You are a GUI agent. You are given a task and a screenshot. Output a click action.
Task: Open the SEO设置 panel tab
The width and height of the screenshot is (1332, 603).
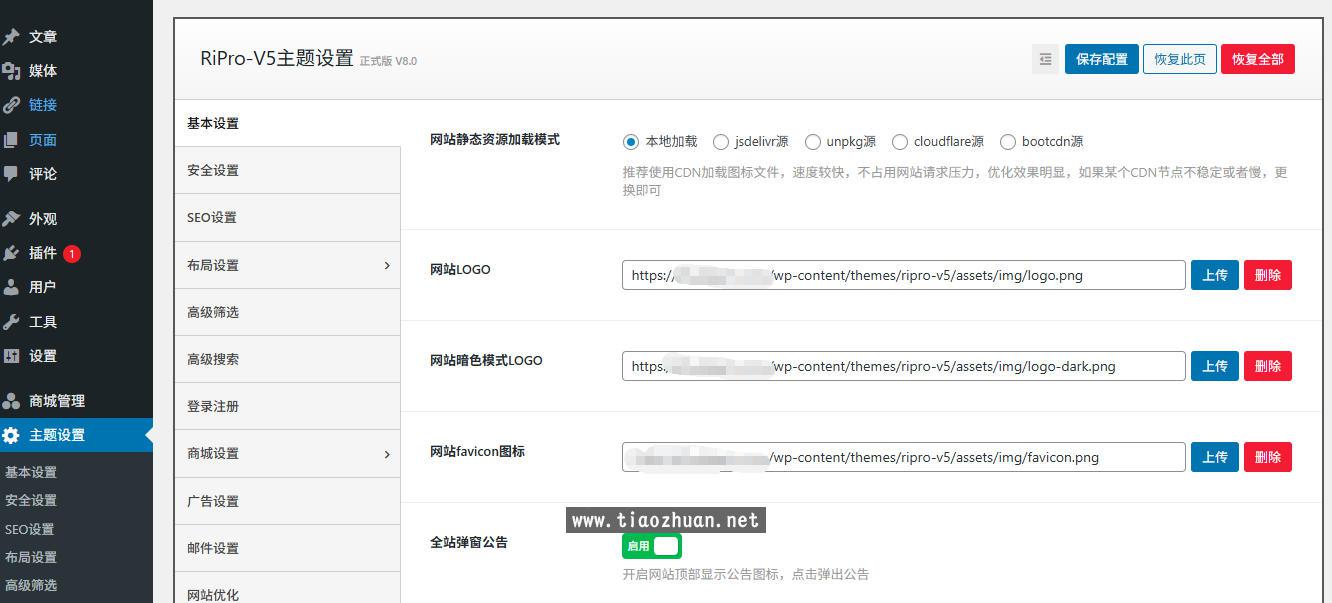(212, 218)
